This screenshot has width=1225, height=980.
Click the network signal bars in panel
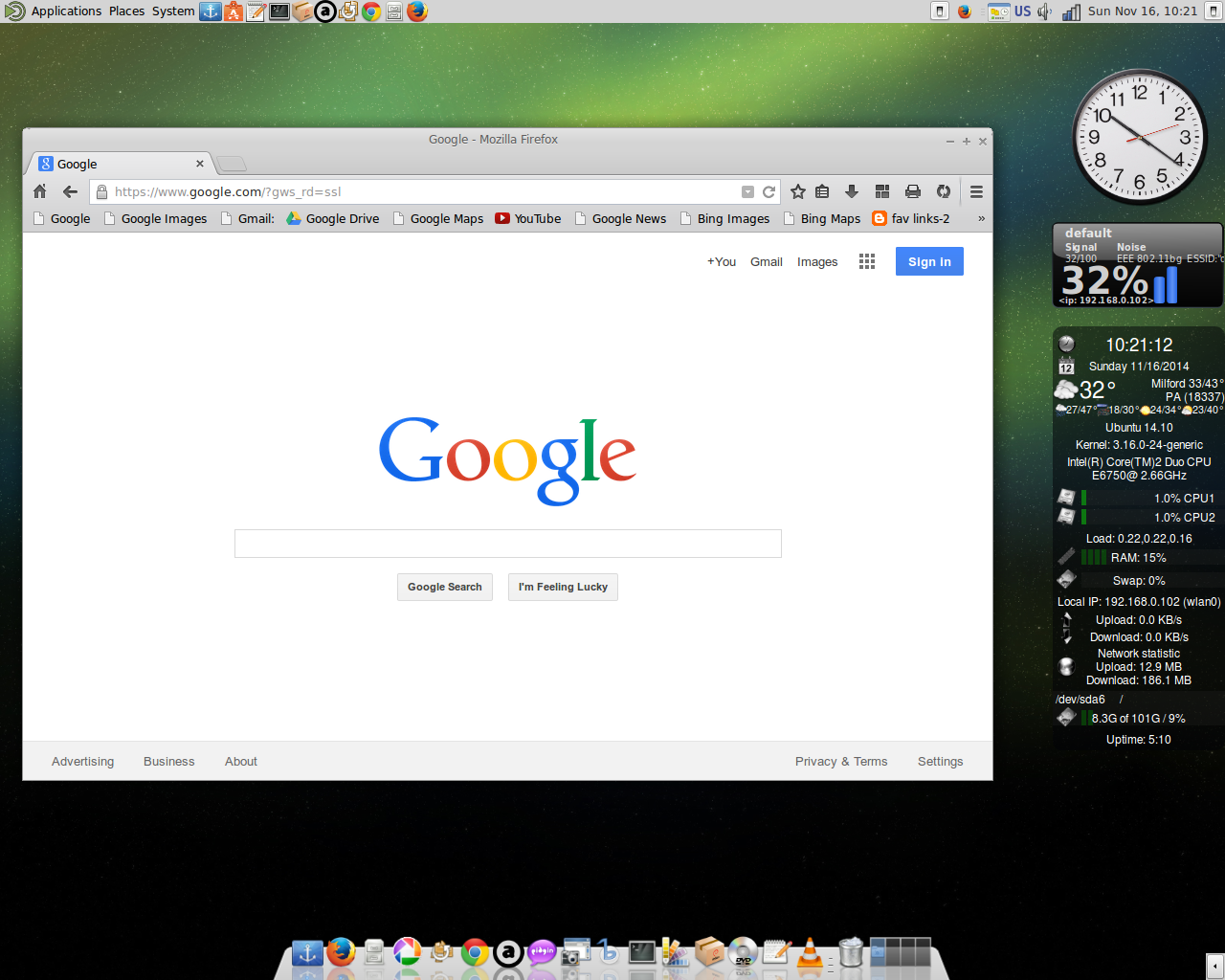click(1072, 11)
